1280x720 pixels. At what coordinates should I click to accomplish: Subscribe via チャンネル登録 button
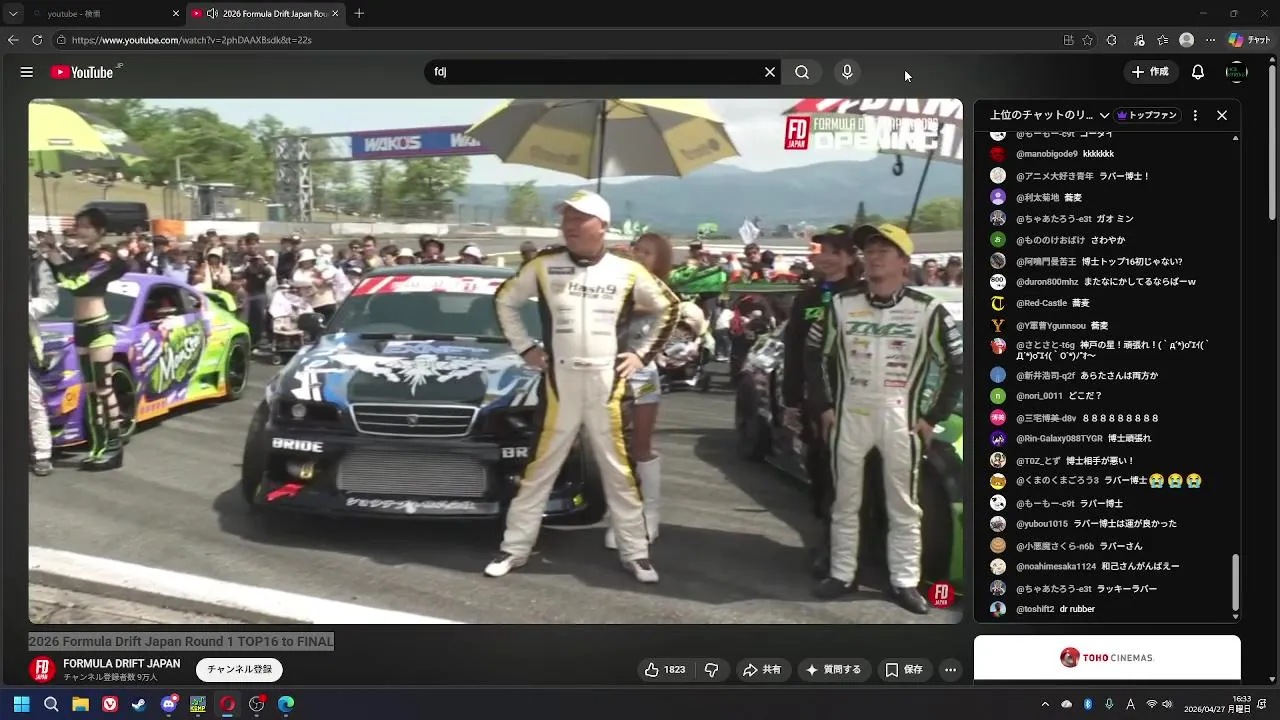[240, 670]
